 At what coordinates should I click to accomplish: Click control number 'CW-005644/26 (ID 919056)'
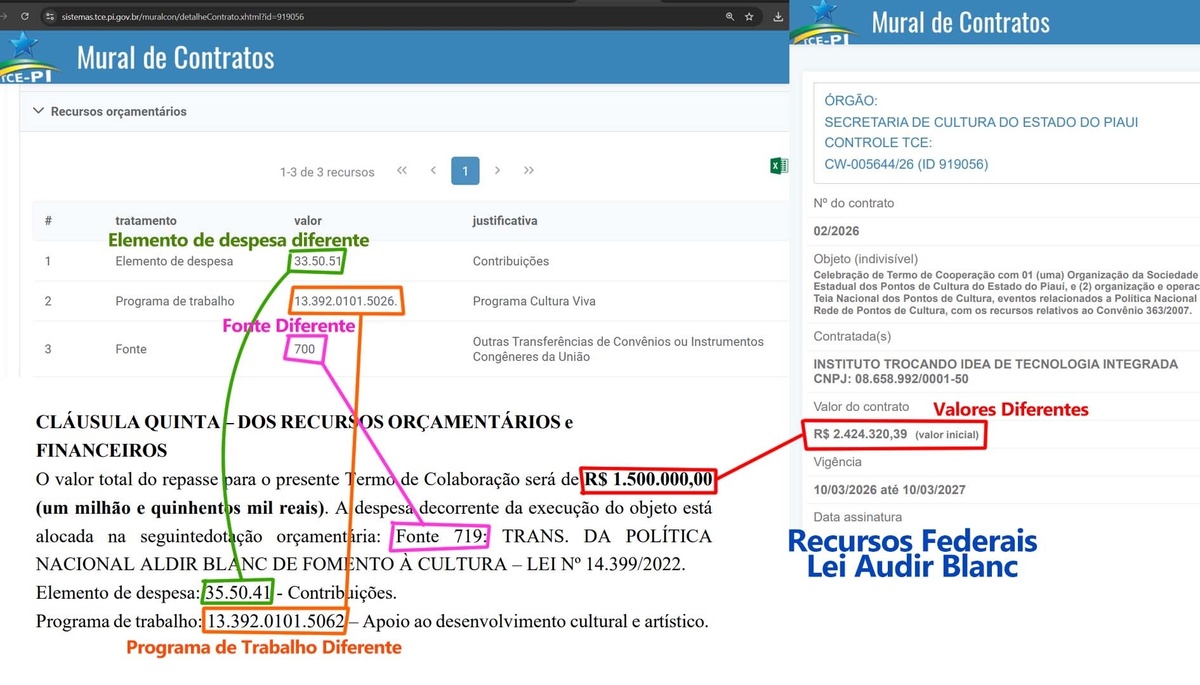[906, 164]
